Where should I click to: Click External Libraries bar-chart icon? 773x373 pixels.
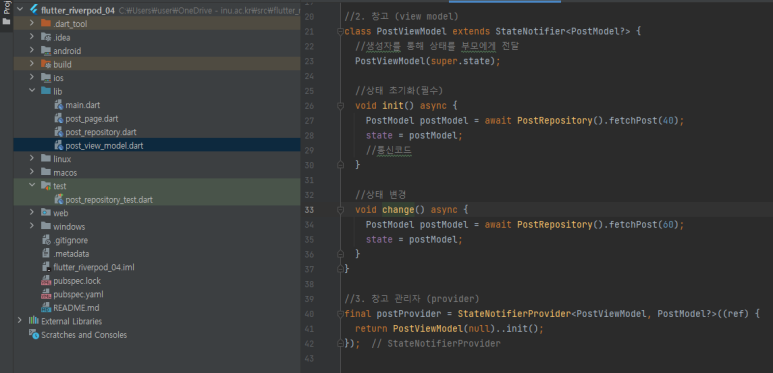[34, 321]
